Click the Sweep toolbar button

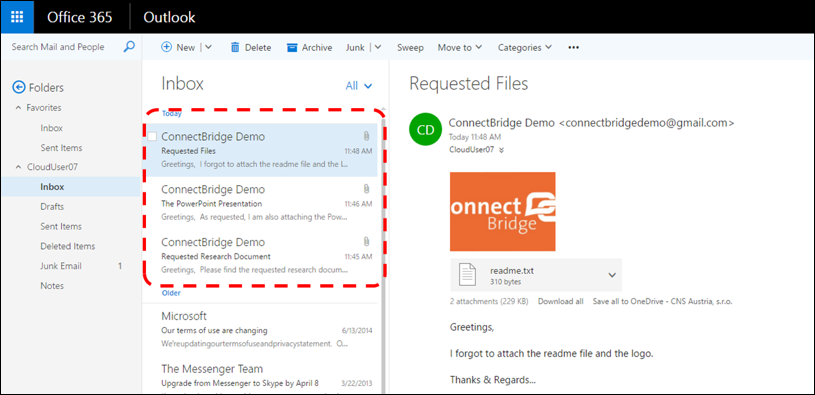point(410,47)
